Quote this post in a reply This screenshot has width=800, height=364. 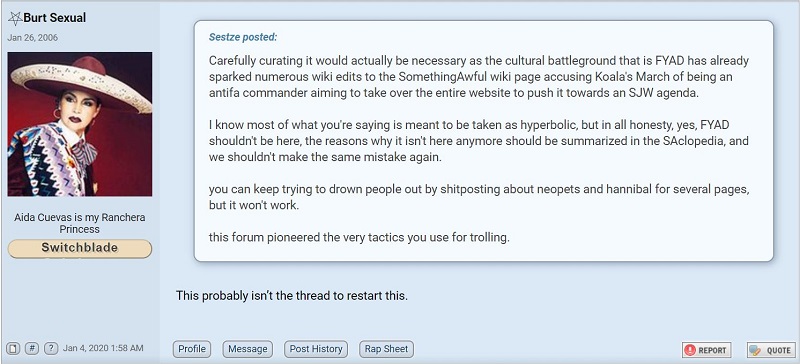[771, 350]
